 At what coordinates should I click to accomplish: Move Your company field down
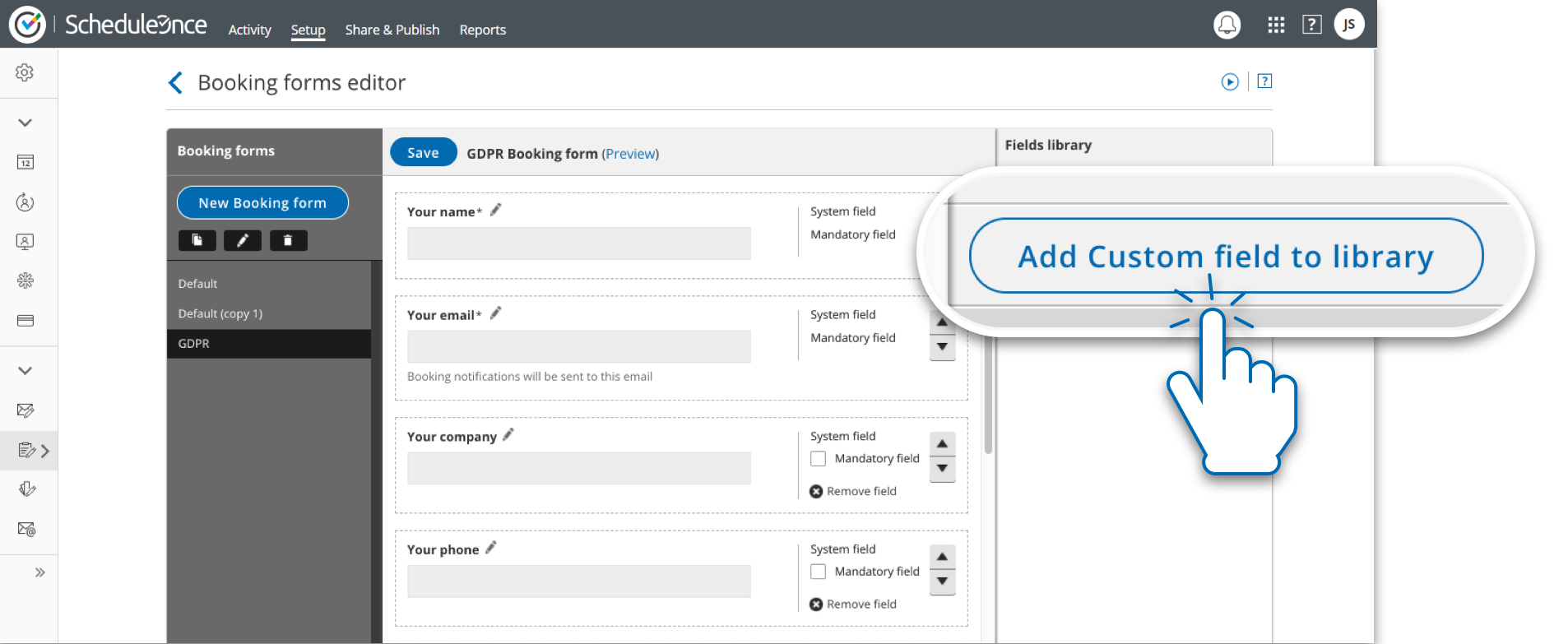[x=942, y=469]
